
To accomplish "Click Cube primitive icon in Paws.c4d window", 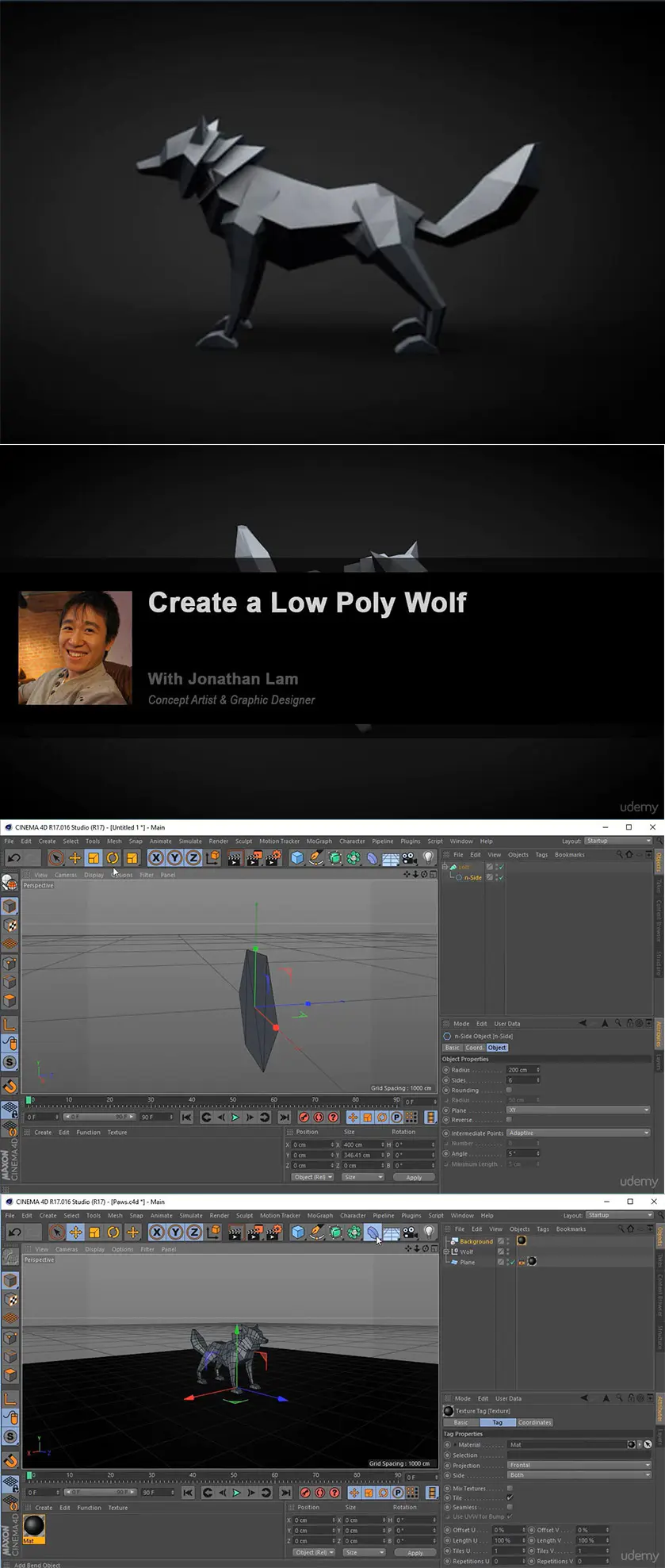I will coord(298,1232).
